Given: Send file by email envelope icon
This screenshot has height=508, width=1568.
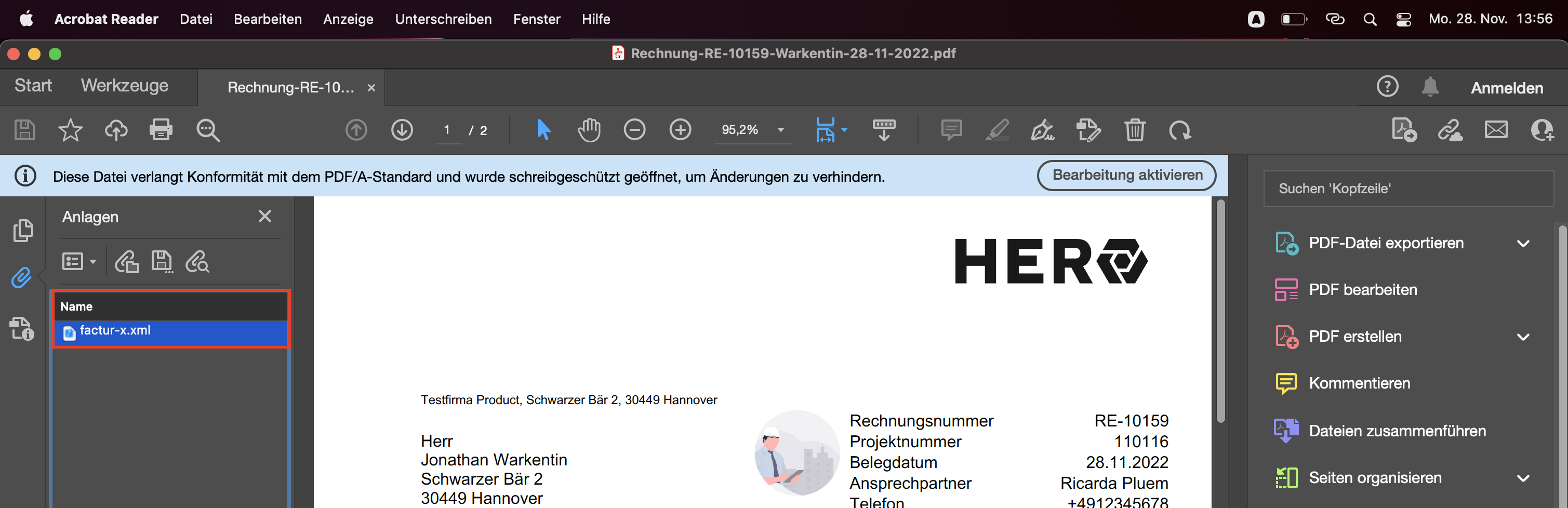Looking at the screenshot, I should coord(1496,129).
